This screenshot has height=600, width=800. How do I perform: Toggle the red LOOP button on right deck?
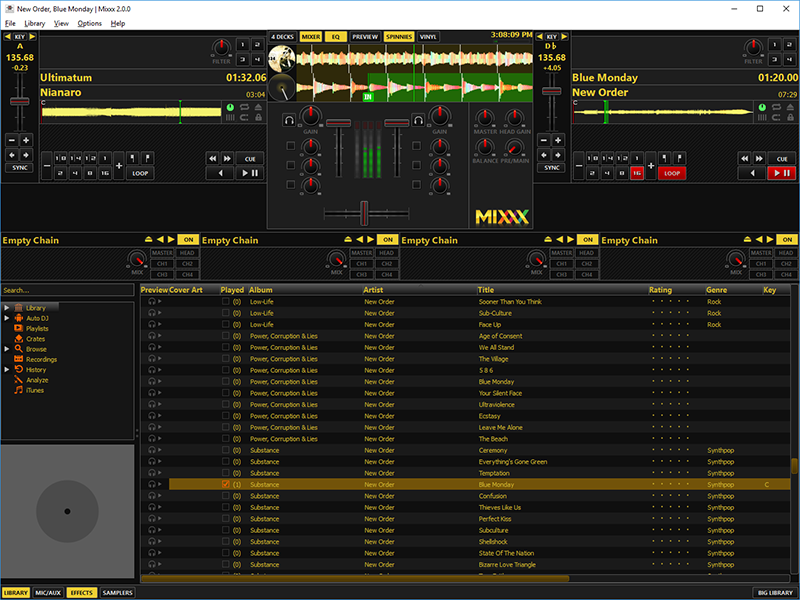pyautogui.click(x=671, y=173)
